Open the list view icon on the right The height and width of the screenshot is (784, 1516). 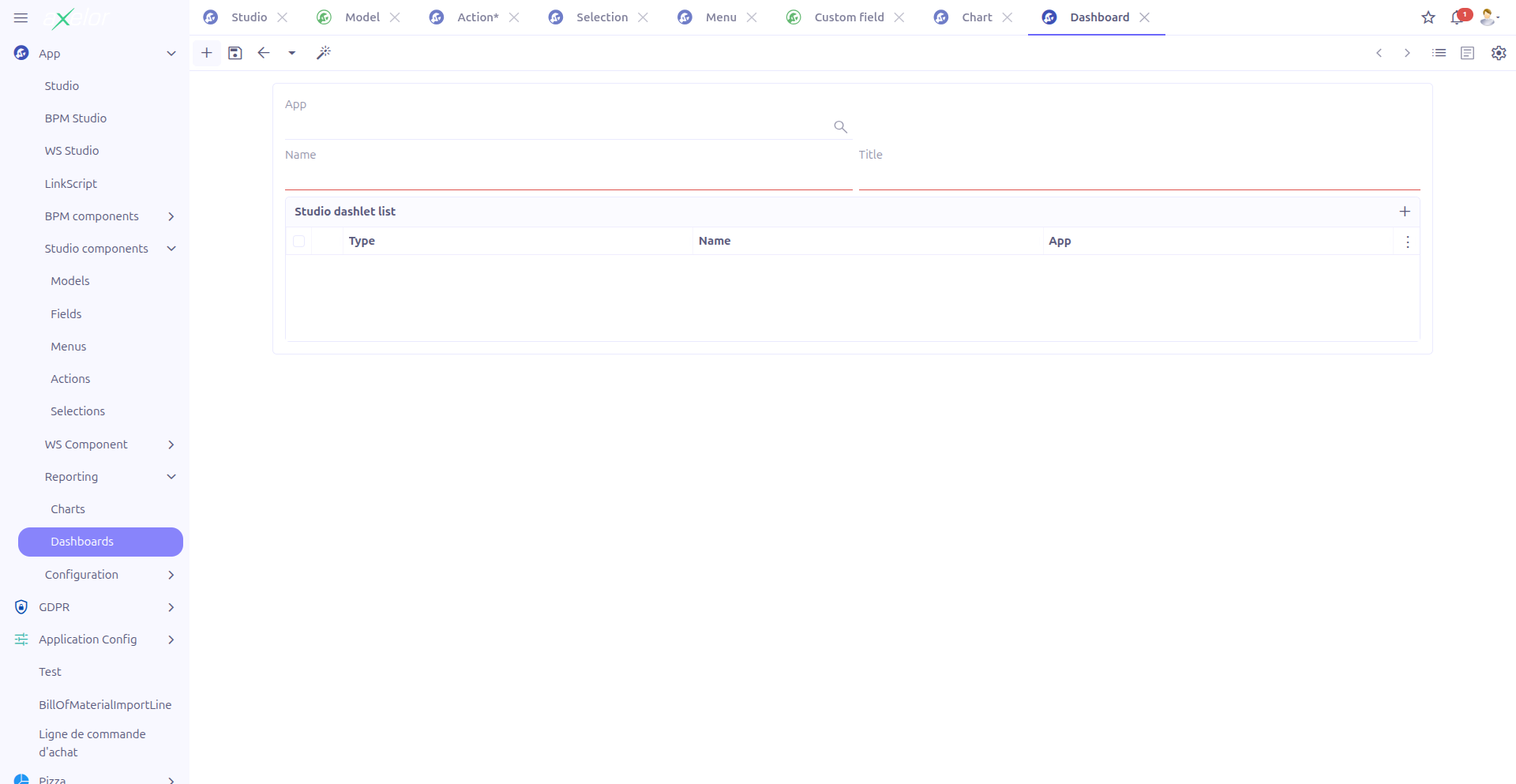[1439, 53]
